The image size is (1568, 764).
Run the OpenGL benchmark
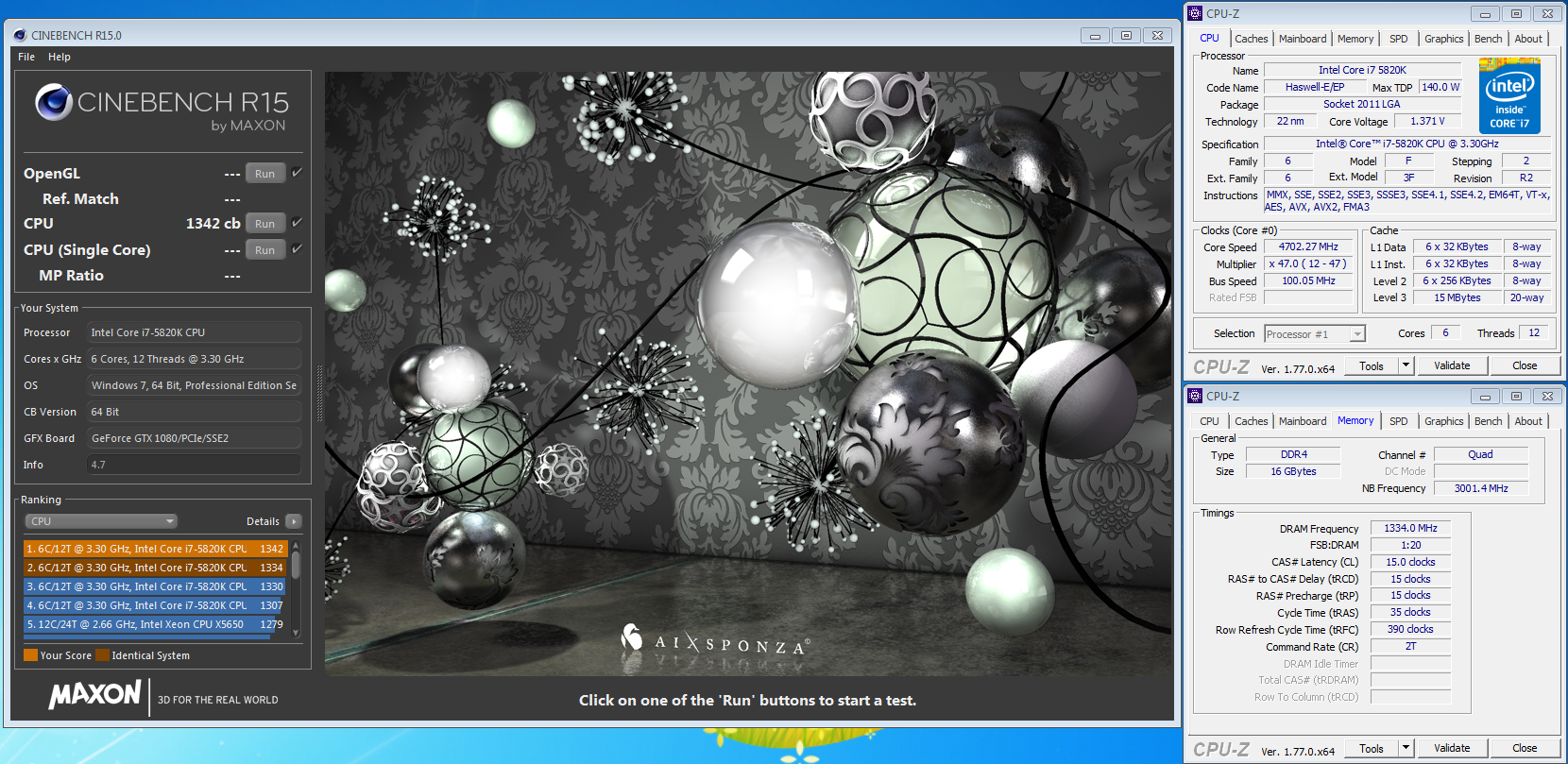[265, 174]
